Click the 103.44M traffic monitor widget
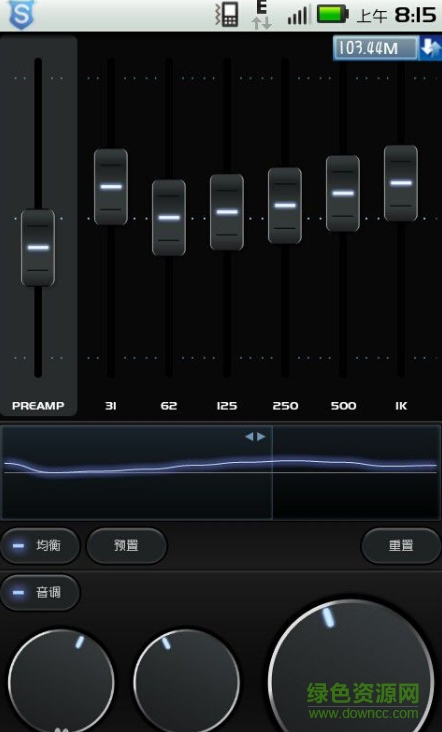This screenshot has width=442, height=732. pyautogui.click(x=375, y=48)
